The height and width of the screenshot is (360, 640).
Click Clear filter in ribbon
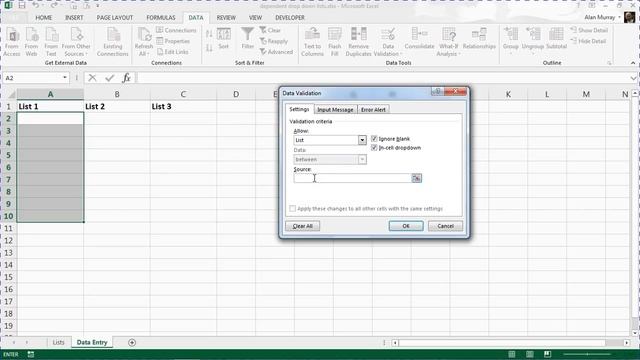click(270, 30)
